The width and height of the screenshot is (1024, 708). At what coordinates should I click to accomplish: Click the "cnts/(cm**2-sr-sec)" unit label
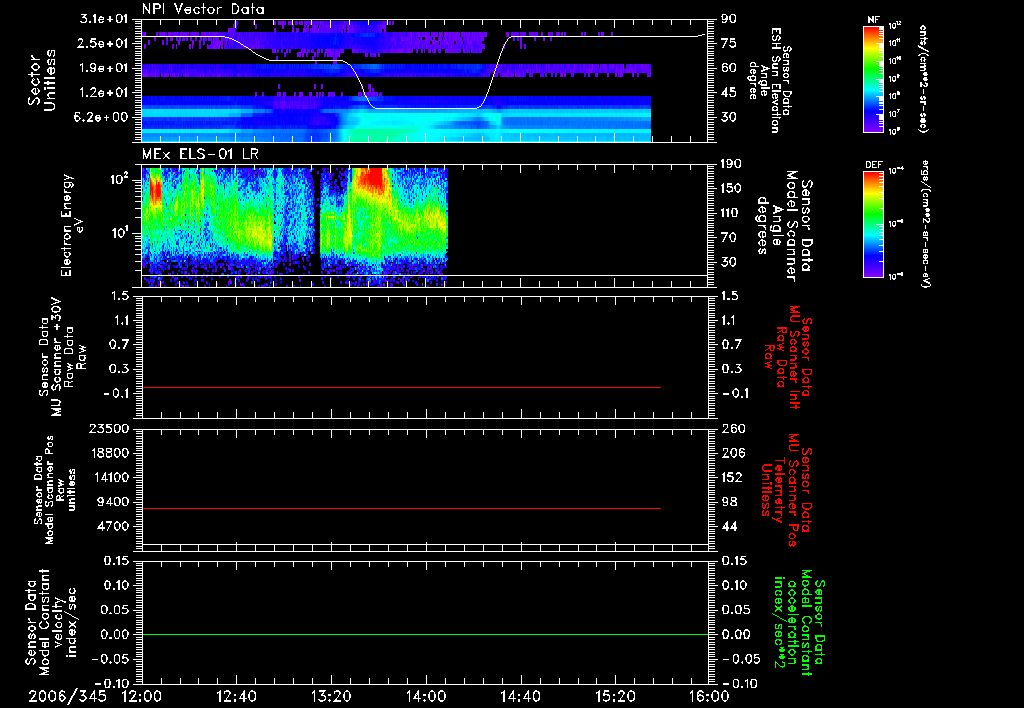point(923,78)
